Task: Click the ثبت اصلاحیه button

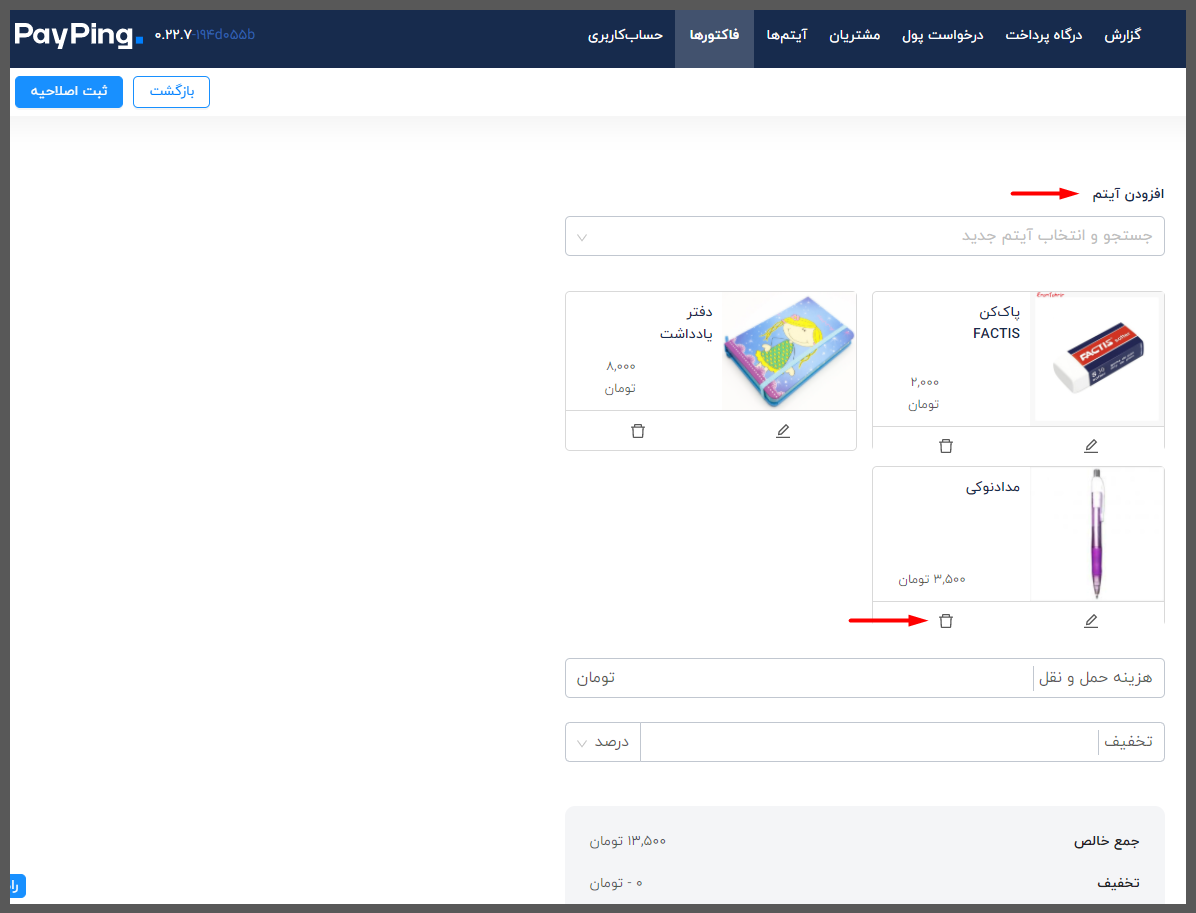Action: point(69,92)
